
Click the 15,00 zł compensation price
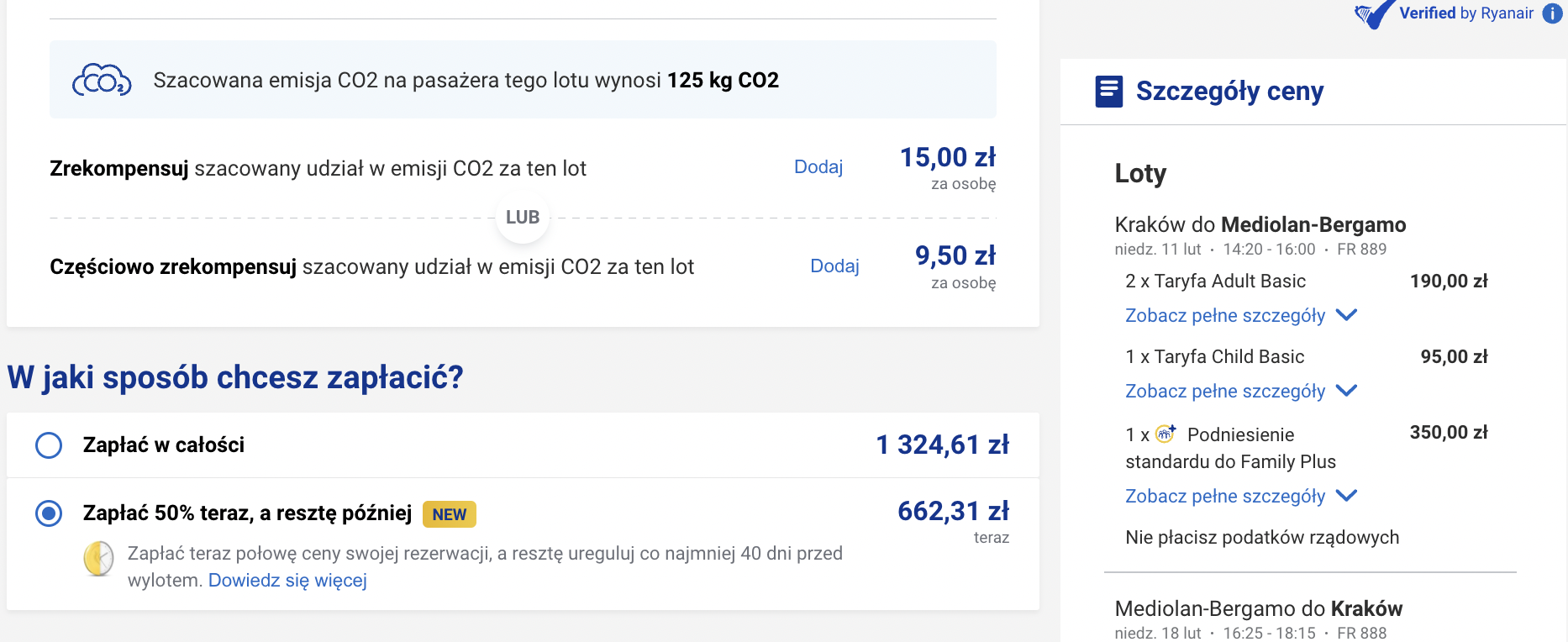[x=948, y=157]
